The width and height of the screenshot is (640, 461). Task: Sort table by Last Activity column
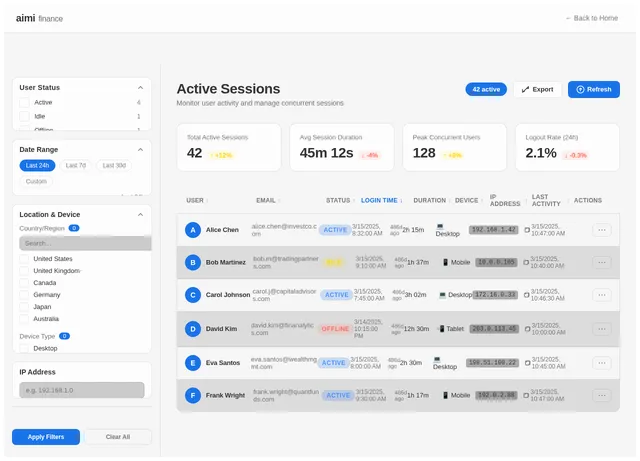click(549, 200)
